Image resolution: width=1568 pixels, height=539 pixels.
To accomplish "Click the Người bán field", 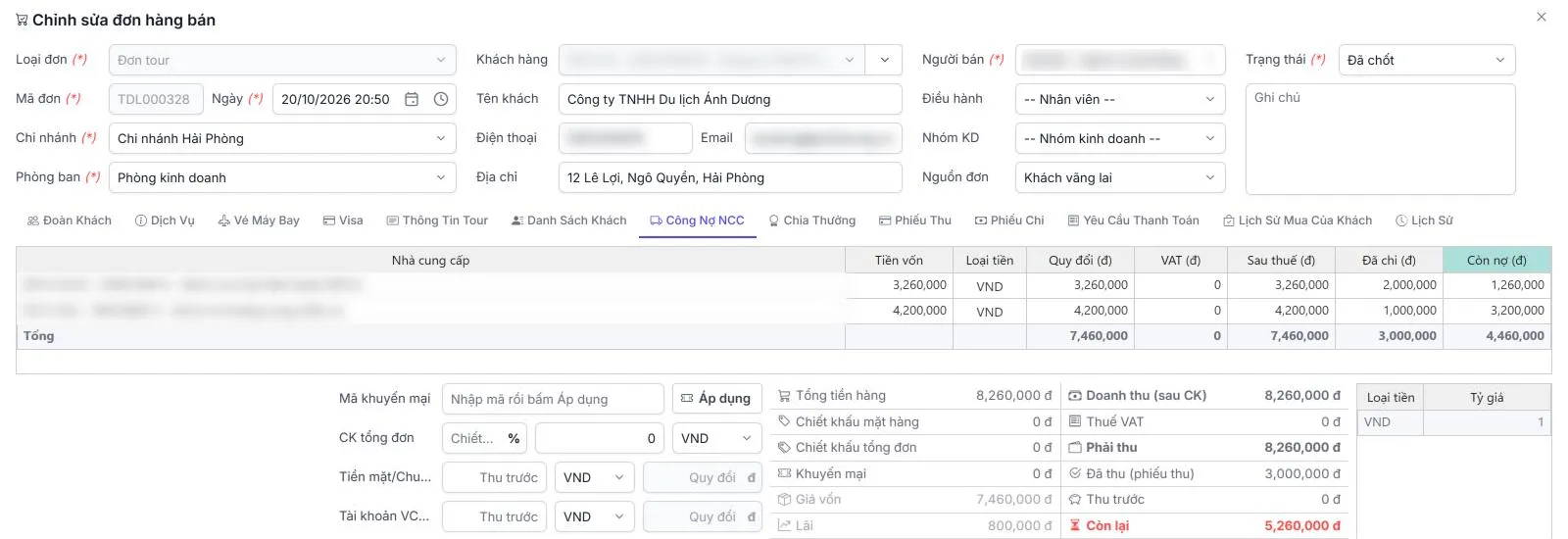I will click(1120, 60).
